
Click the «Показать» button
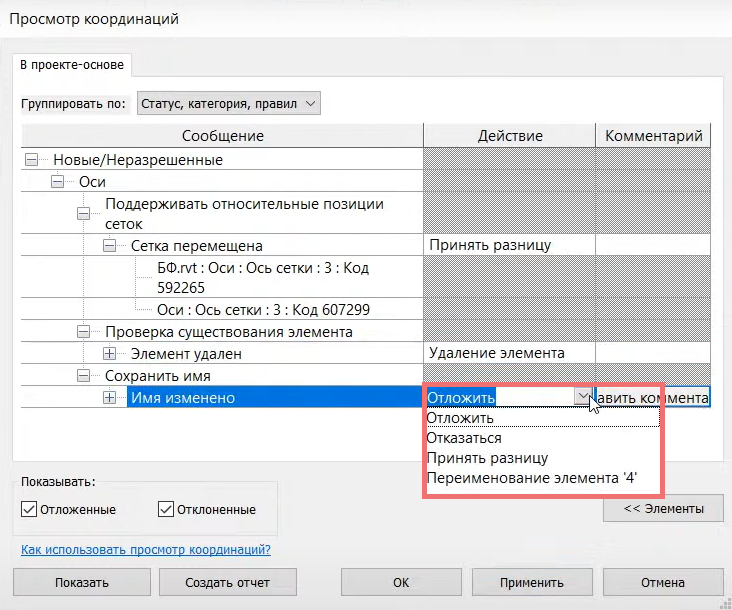pyautogui.click(x=82, y=582)
